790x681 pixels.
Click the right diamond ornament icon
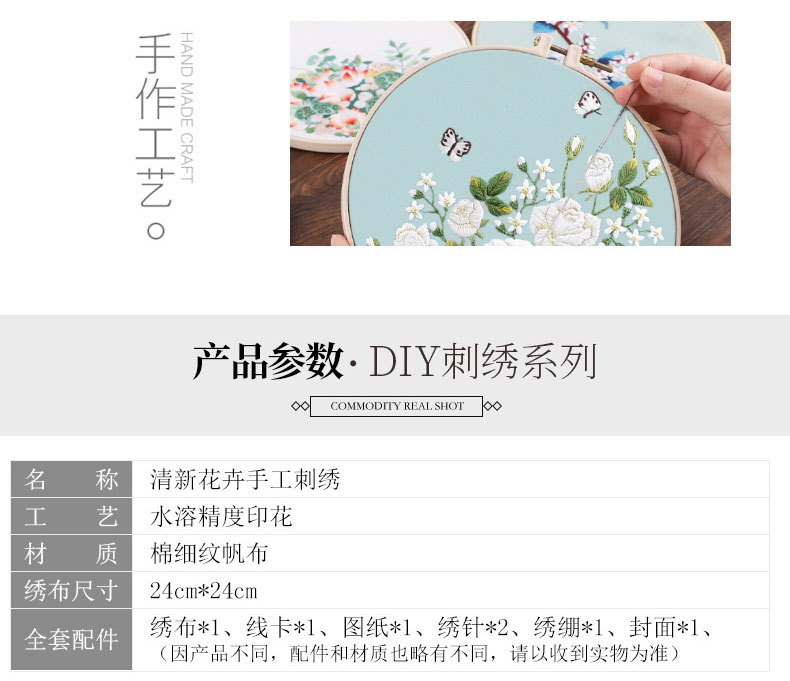(x=492, y=406)
